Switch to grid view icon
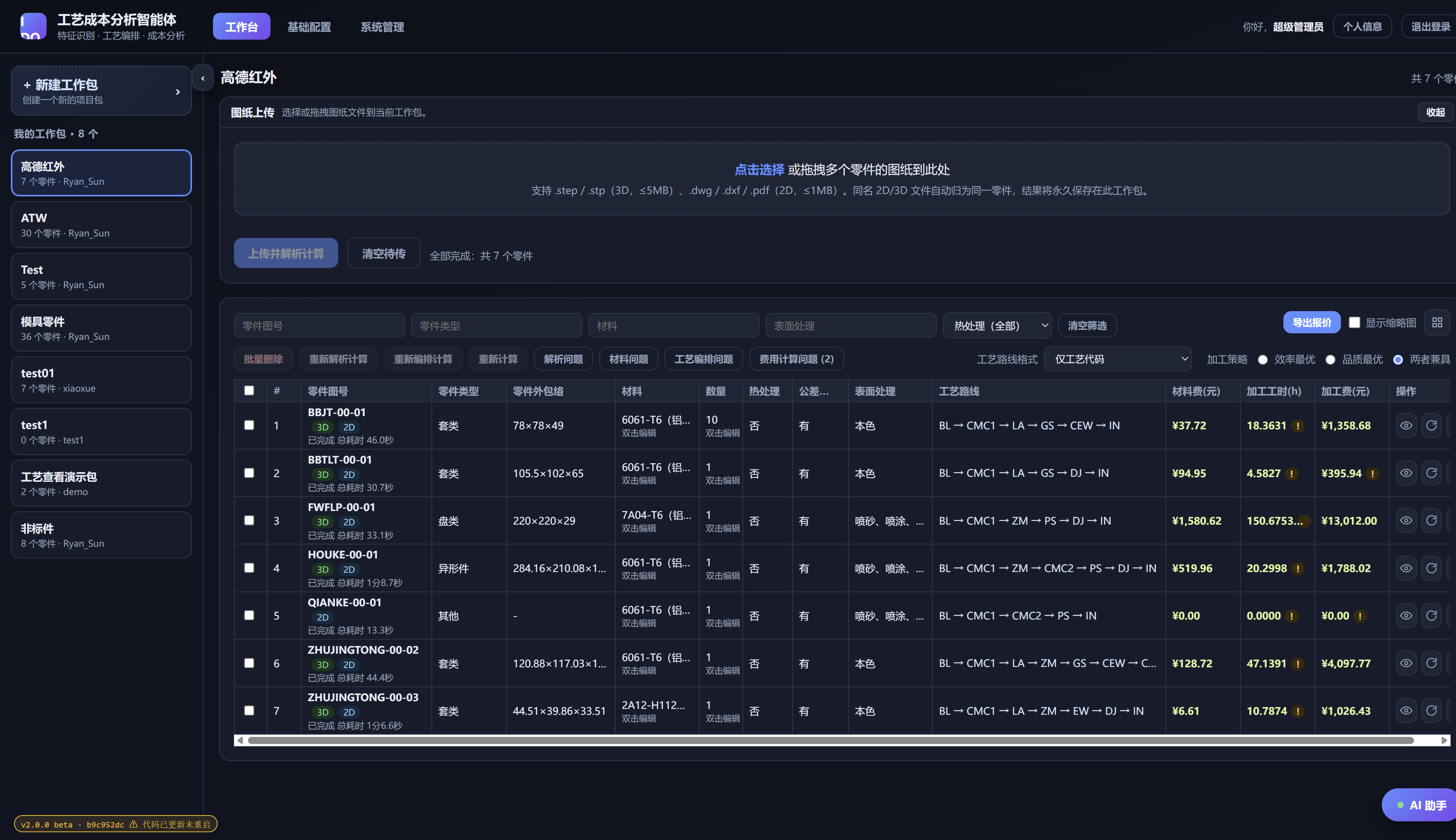The image size is (1456, 840). (1437, 322)
